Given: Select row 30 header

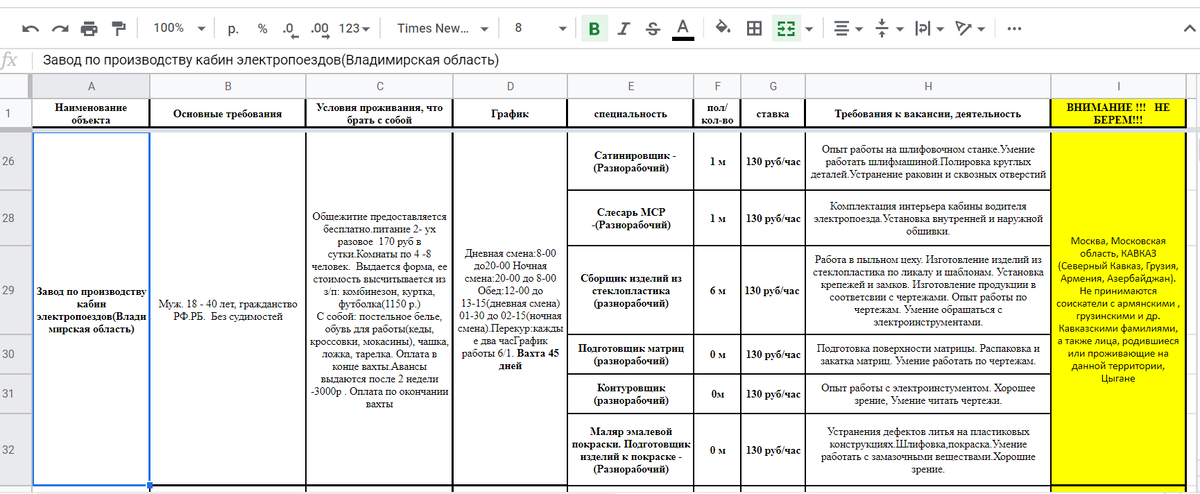Looking at the screenshot, I should point(16,354).
